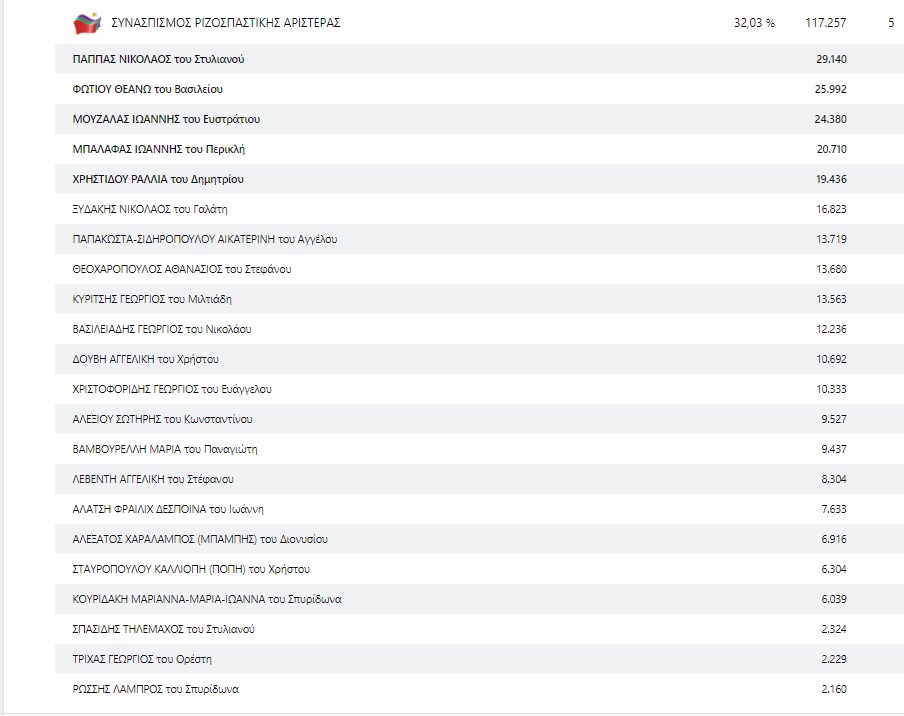Click ΘΕΟΧΑΡΟΠΟΥΛΟΣ ΑΘΑΝΑΣΙΟΣ candidate name
The width and height of the screenshot is (904, 716).
[x=182, y=269]
